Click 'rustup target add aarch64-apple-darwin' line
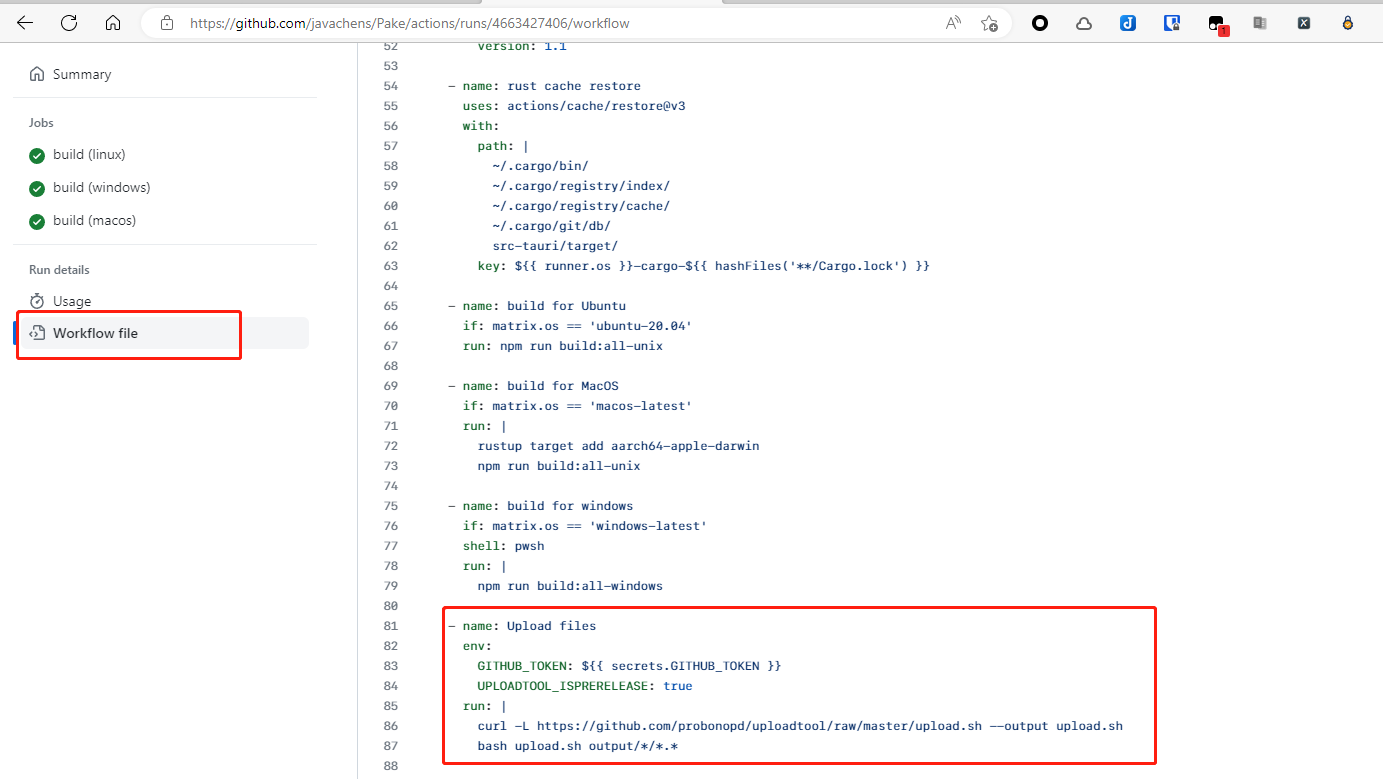Screen dimensions: 1383x779 (618, 446)
